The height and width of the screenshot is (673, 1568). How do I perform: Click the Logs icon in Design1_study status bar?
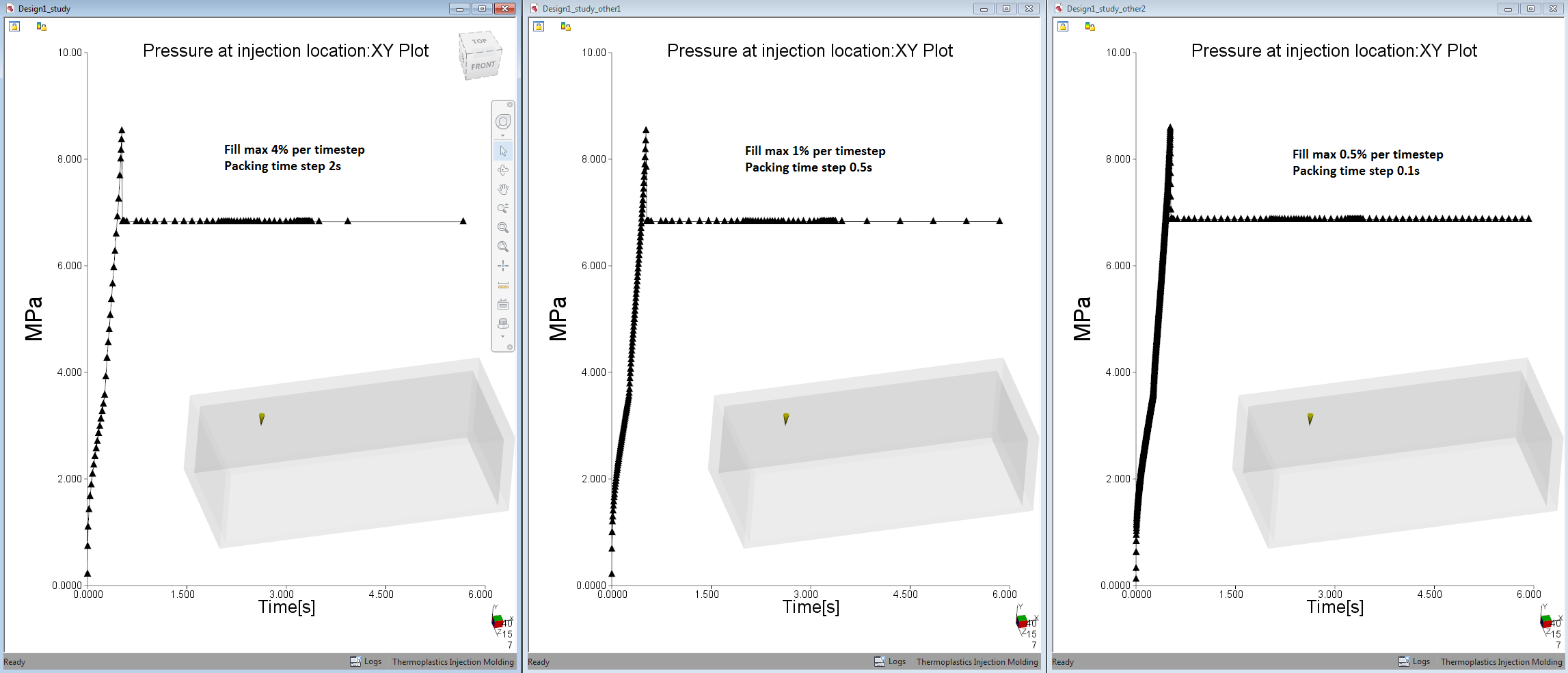point(356,661)
